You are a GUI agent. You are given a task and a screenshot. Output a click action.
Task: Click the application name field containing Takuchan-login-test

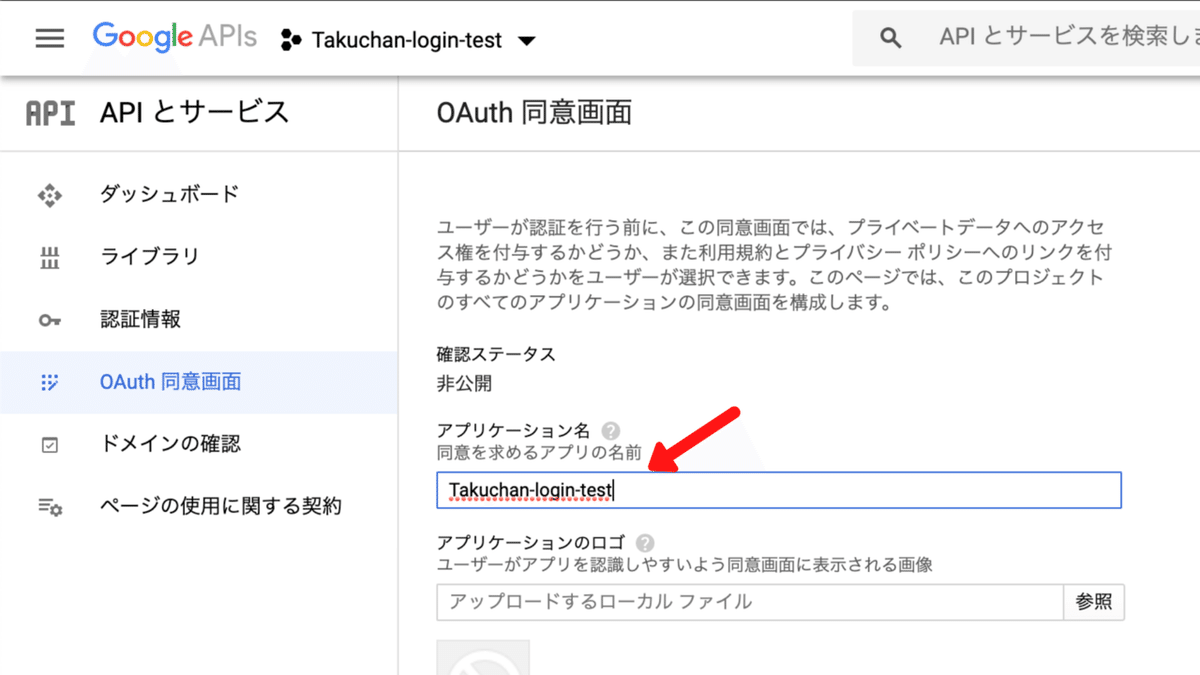[779, 490]
